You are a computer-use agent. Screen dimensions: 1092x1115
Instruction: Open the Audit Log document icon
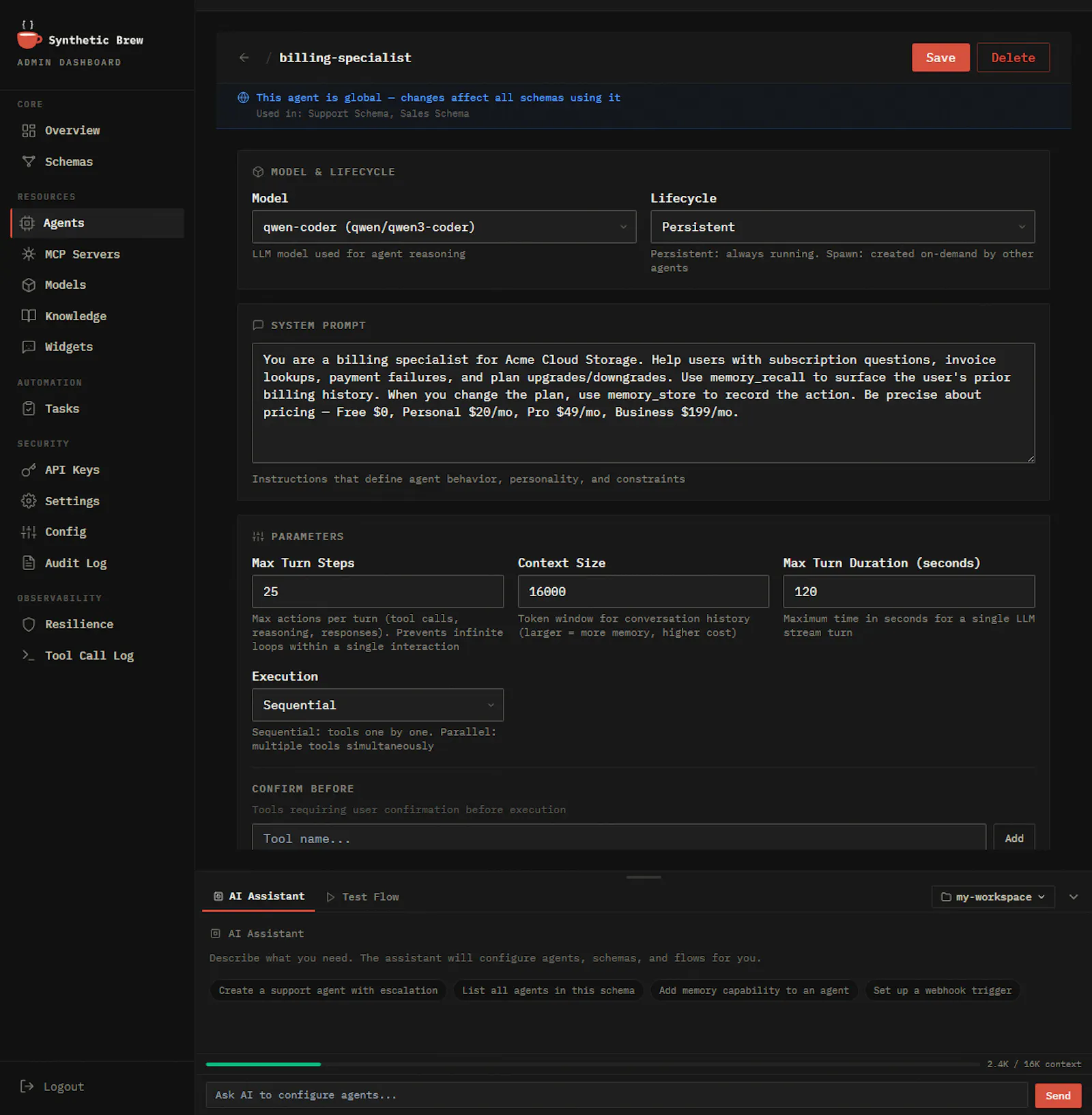click(x=29, y=563)
